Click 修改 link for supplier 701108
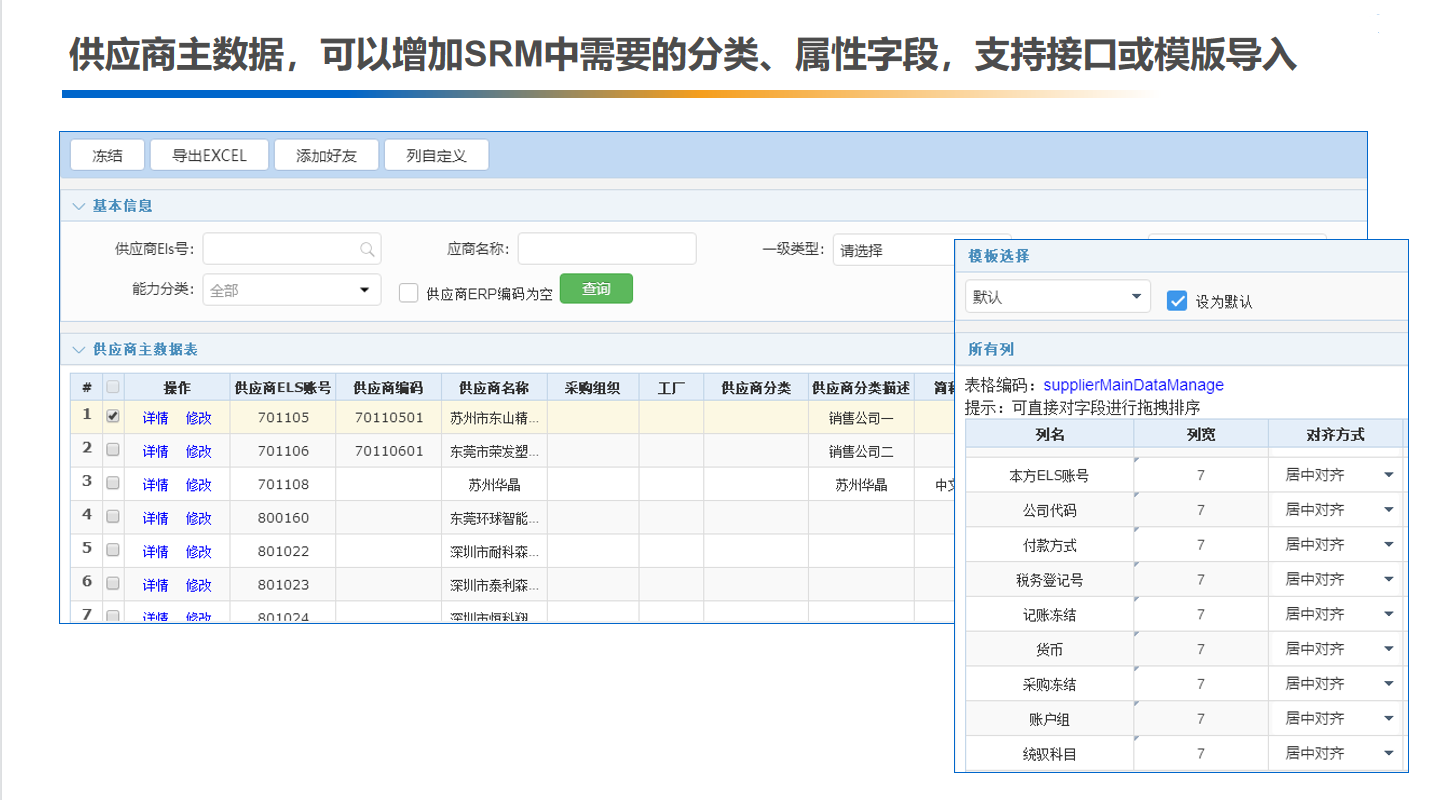 (x=199, y=485)
